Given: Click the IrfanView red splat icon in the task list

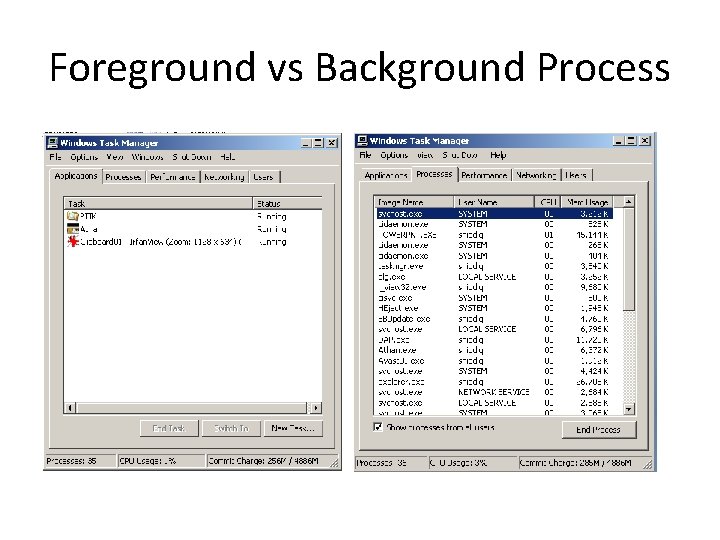Looking at the screenshot, I should [73, 242].
